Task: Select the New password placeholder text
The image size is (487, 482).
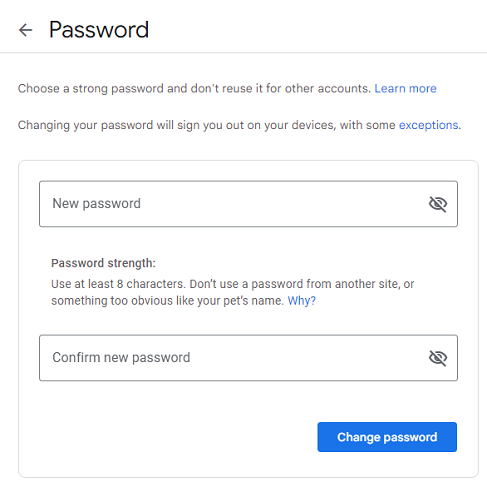Action: coord(96,203)
